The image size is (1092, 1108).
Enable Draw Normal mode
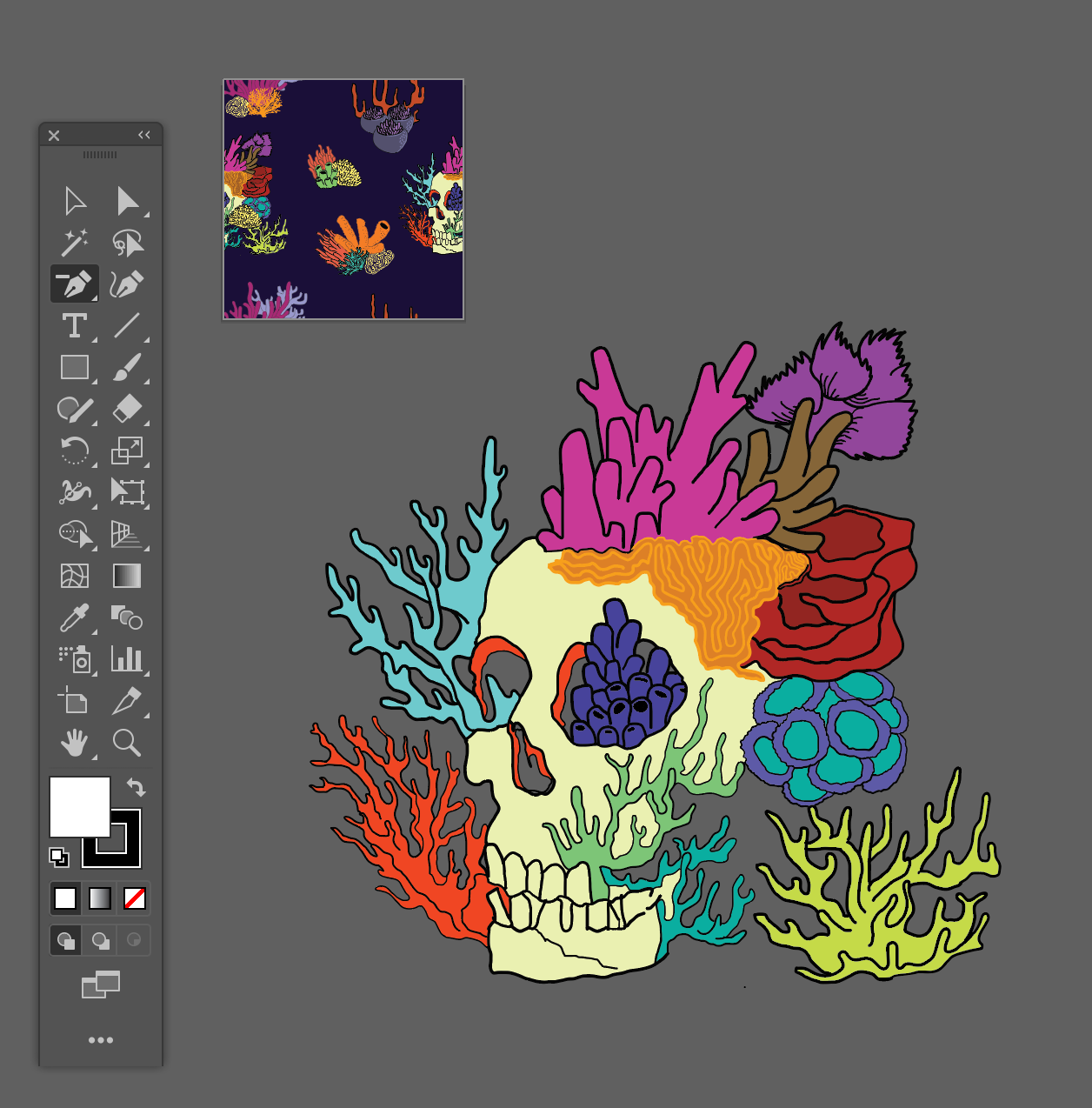65,940
